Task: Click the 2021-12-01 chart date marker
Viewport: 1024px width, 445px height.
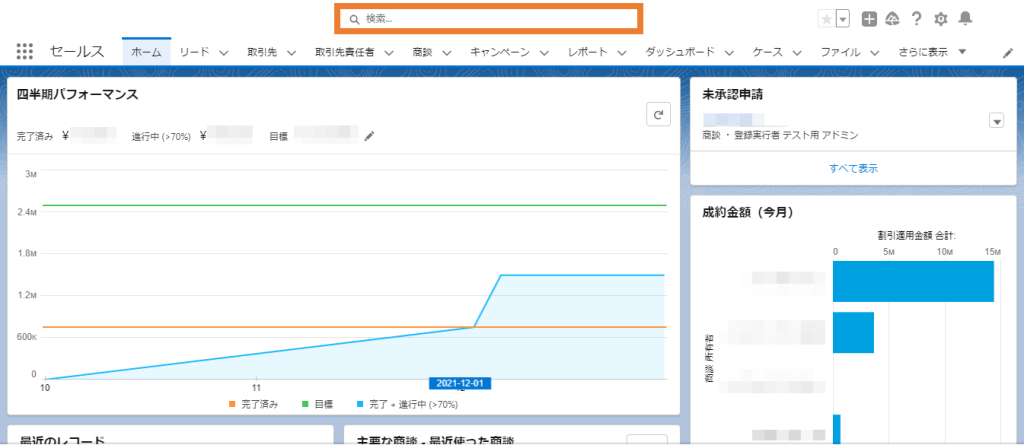Action: (460, 384)
